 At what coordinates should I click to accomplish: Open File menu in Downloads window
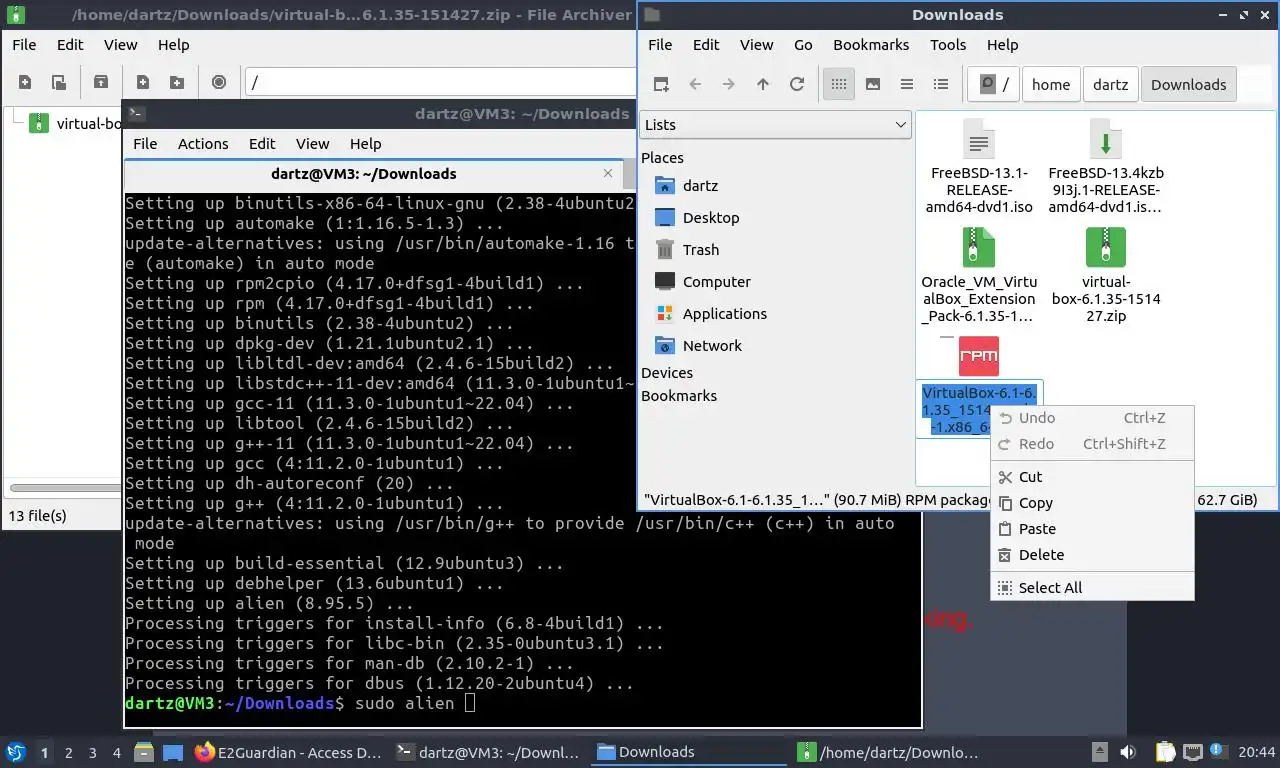coord(660,45)
